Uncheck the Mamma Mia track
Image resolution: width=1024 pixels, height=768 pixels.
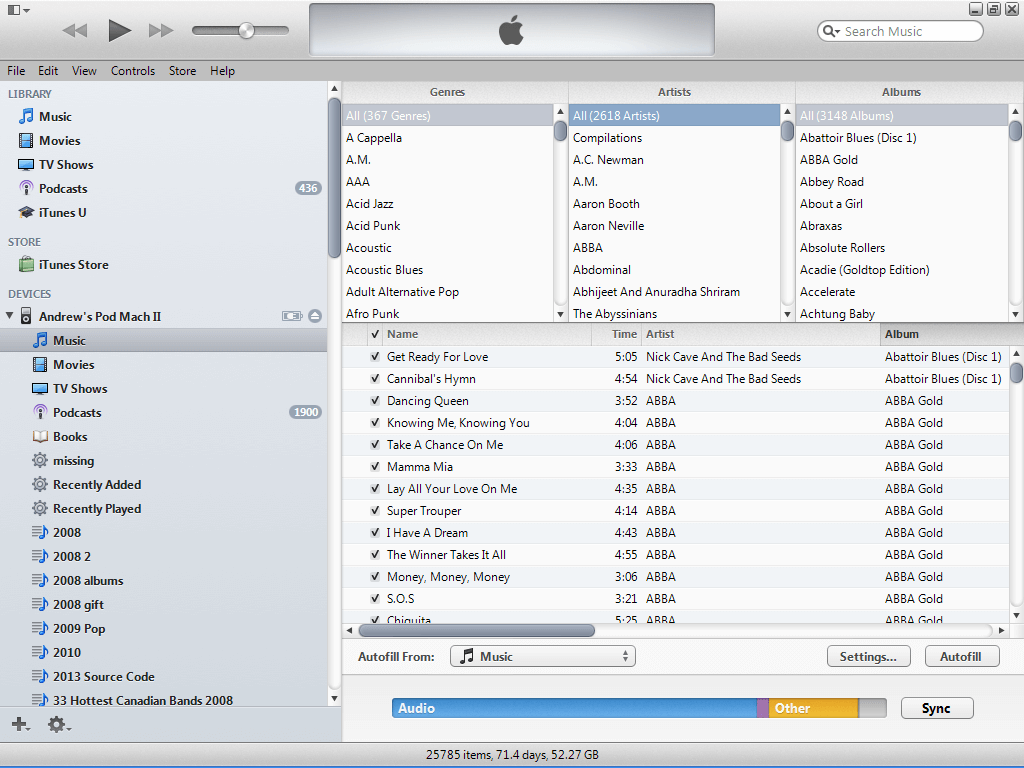[x=375, y=467]
